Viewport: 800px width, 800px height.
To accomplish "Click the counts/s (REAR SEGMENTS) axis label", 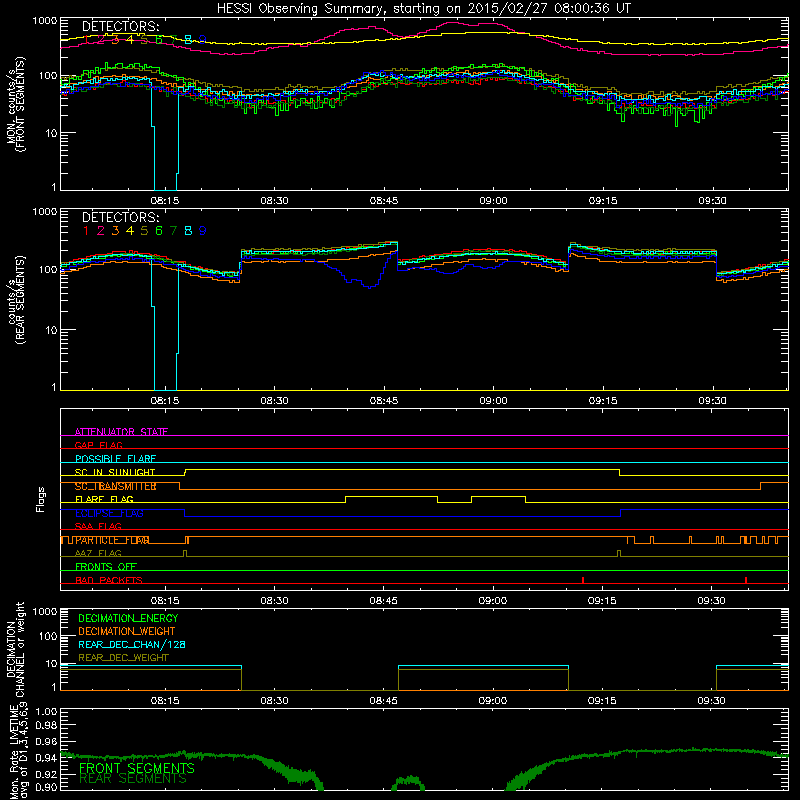I will 16,301.
